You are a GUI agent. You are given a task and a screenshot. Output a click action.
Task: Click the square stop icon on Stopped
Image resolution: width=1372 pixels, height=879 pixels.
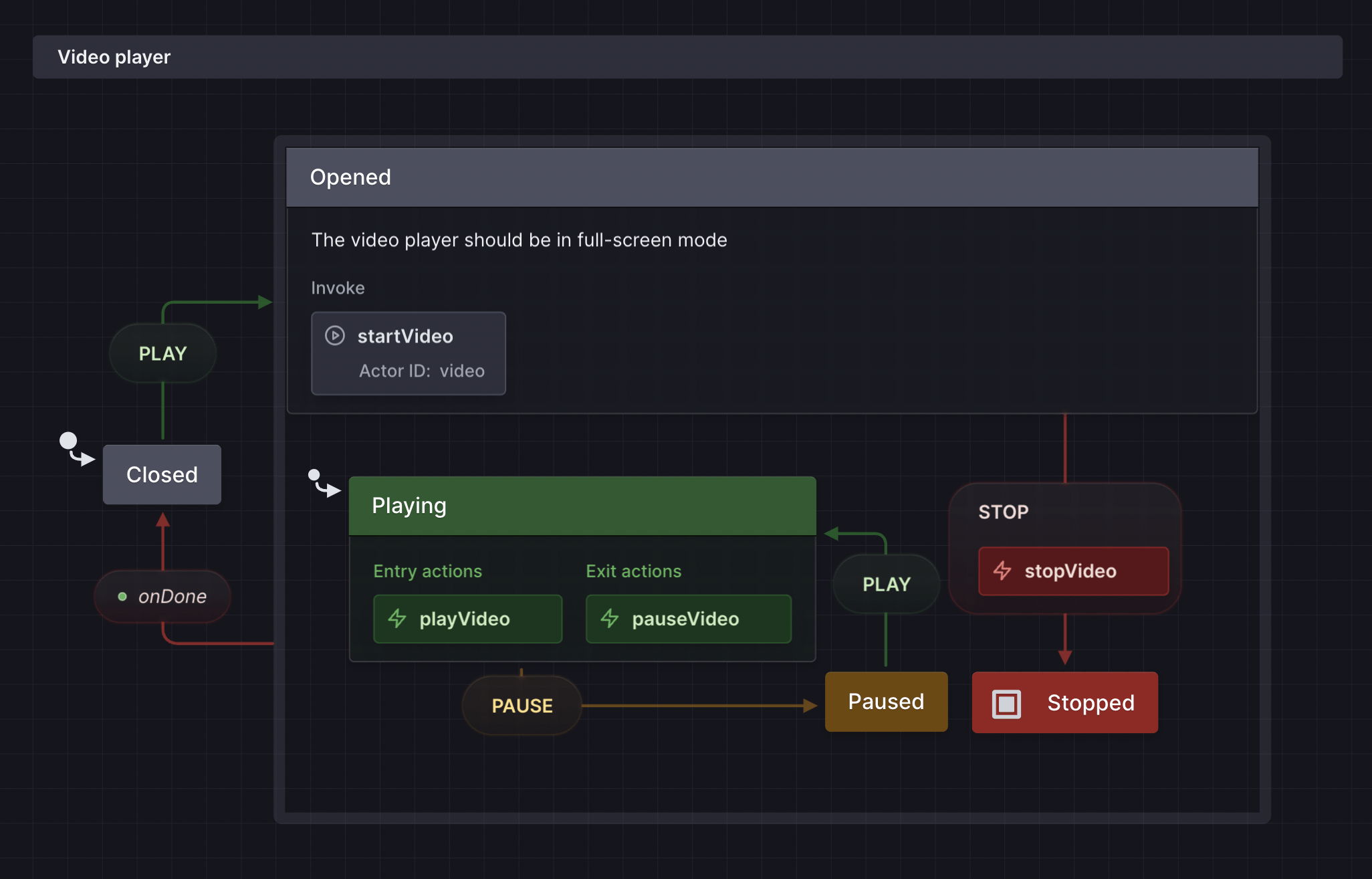pyautogui.click(x=1006, y=704)
